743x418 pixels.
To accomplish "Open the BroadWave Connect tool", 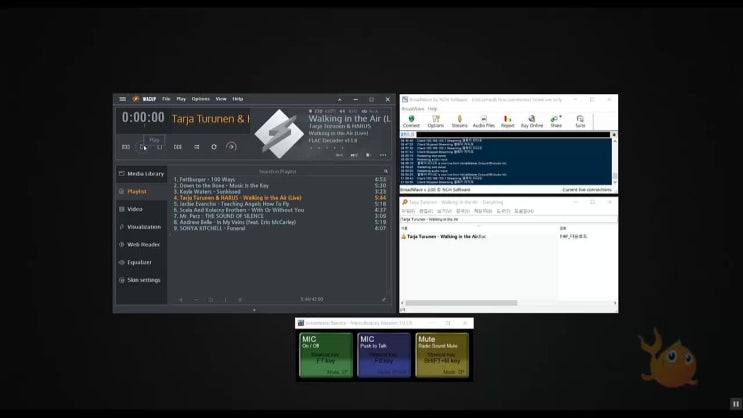I will (x=411, y=121).
